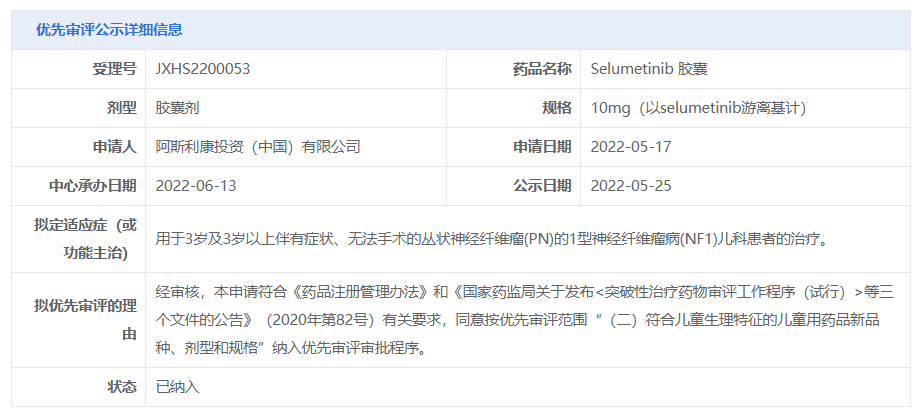
Task: Click the center acceptance date 2022-06-13
Action: click(x=196, y=186)
